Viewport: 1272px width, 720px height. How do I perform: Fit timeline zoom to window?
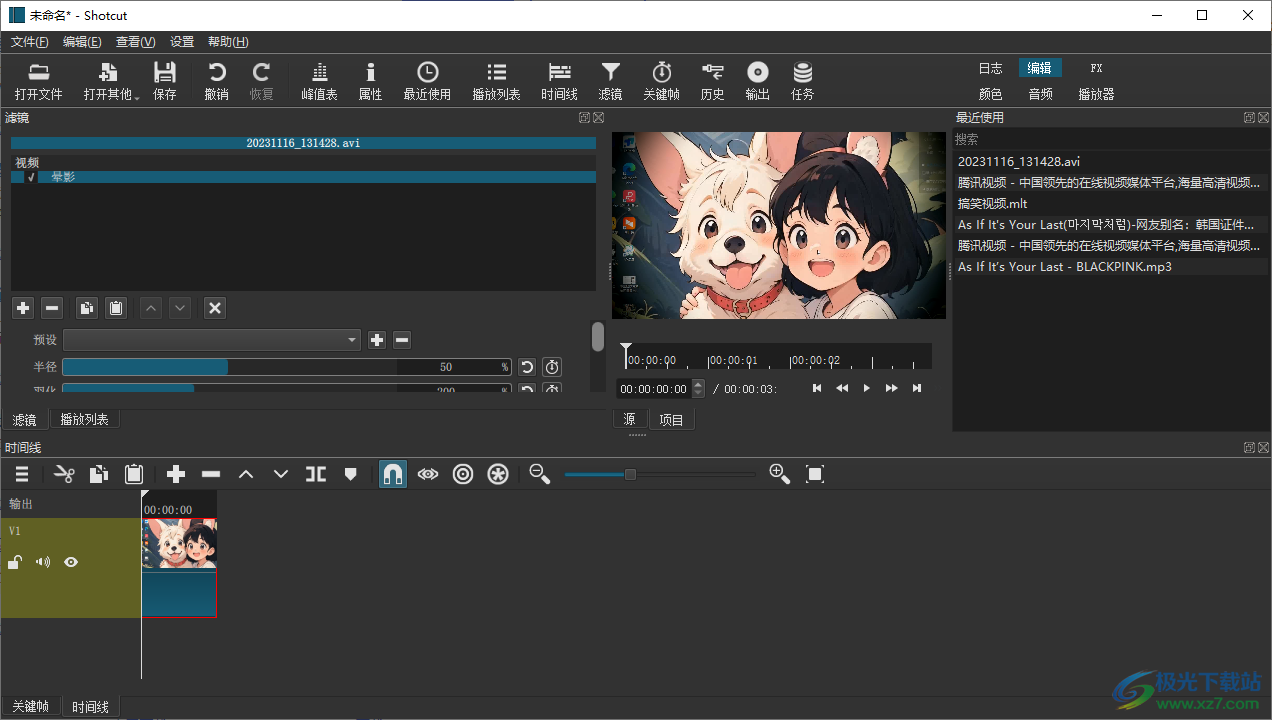click(x=815, y=474)
